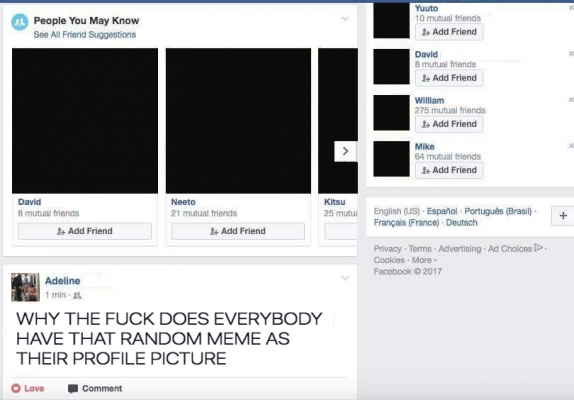The image size is (574, 400).
Task: Expand the More footer menu
Action: click(424, 260)
